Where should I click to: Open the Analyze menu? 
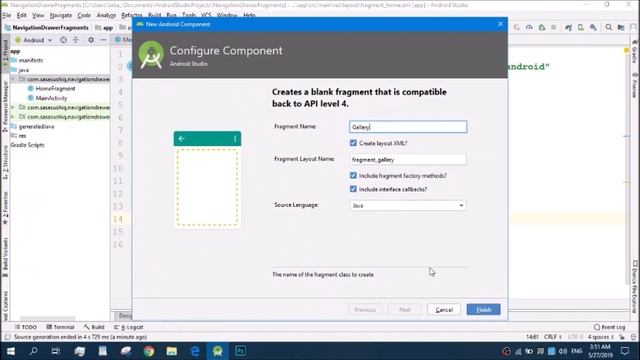(106, 15)
